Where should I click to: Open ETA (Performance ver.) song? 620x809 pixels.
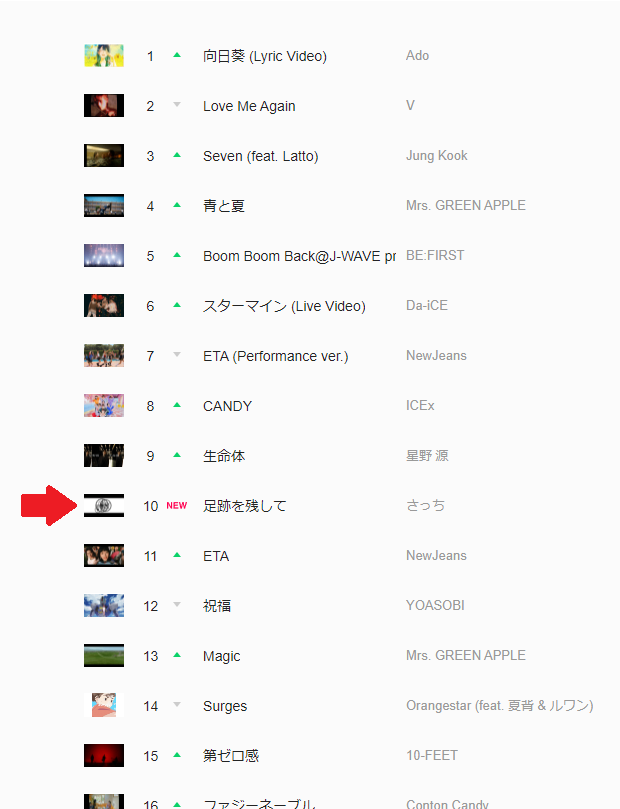click(275, 356)
